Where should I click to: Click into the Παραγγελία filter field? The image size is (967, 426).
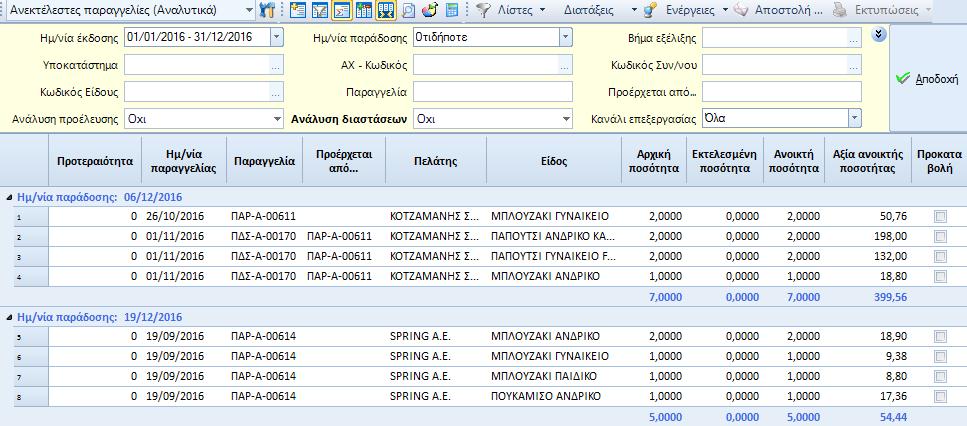tap(493, 92)
